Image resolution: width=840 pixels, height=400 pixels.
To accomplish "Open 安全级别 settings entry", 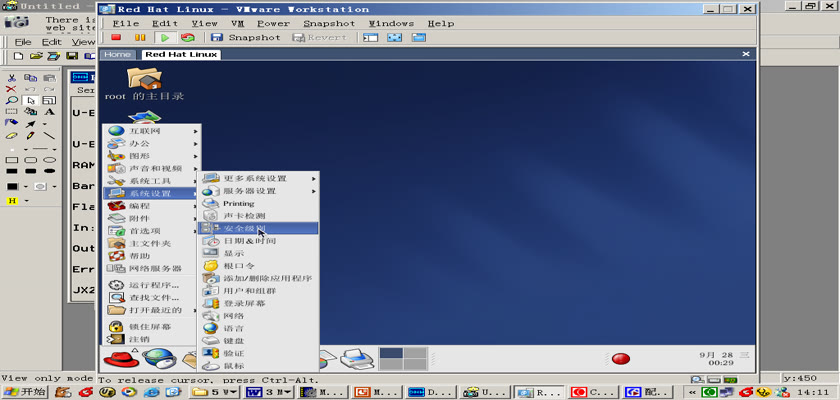I will click(x=259, y=229).
